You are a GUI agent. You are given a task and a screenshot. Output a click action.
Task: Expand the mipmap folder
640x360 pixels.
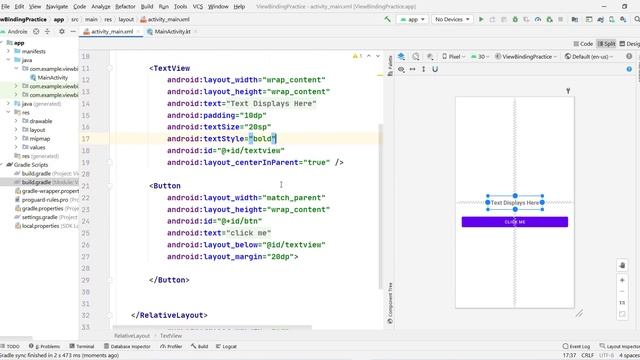pos(16,138)
